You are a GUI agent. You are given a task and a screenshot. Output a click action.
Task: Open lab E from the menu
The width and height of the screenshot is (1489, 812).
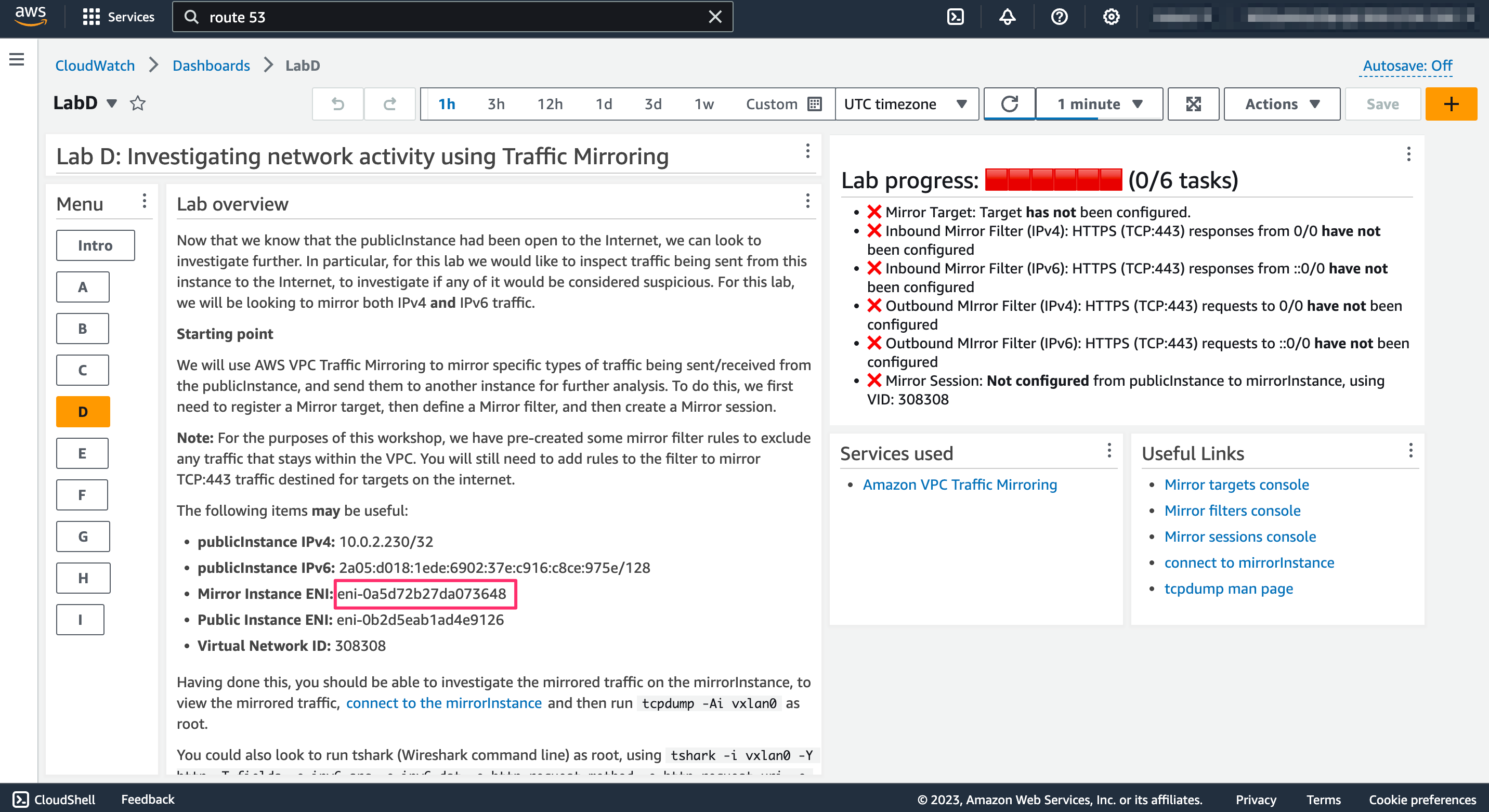tap(82, 453)
